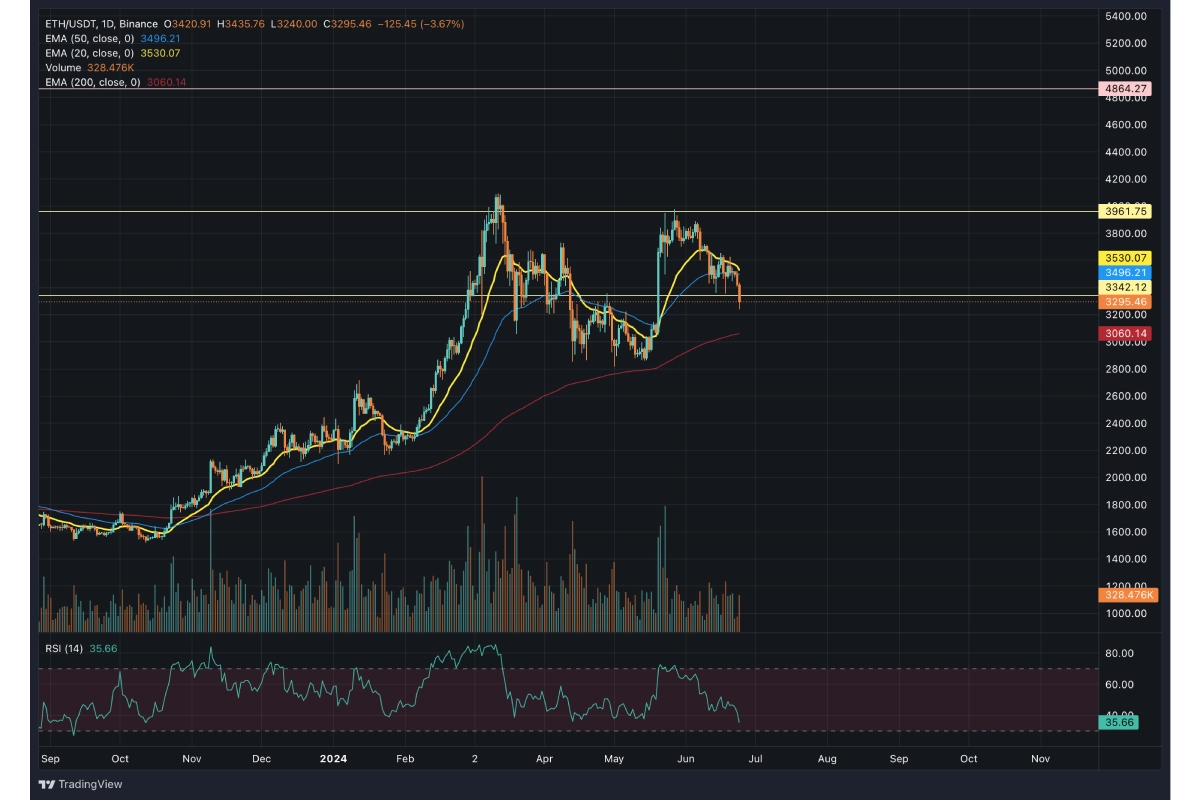This screenshot has width=1200, height=800.
Task: Click the 1800.00 price scale tick
Action: 1126,505
